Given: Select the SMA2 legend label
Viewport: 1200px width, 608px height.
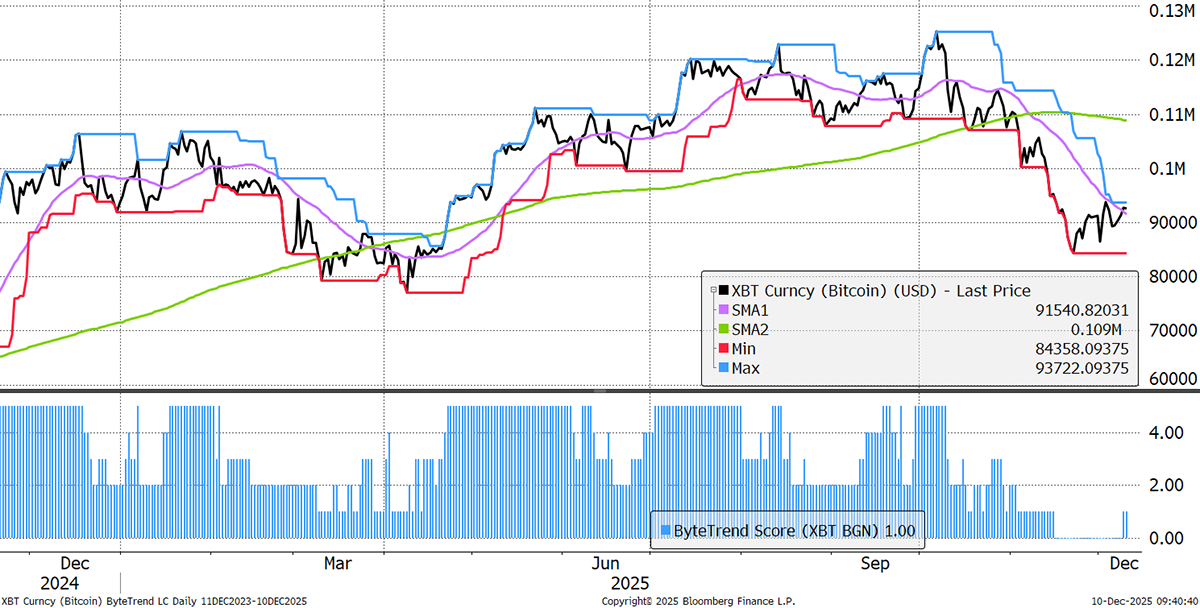Looking at the screenshot, I should [x=752, y=329].
